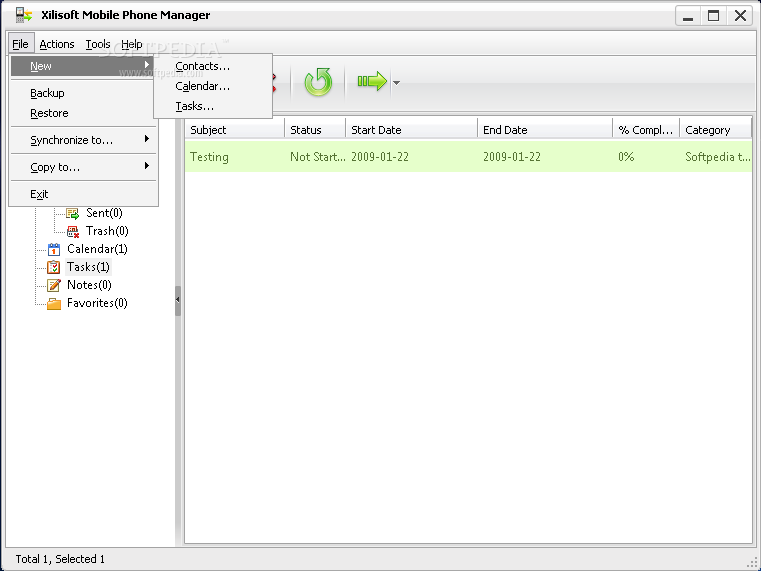Sort by the Category column header

(715, 130)
